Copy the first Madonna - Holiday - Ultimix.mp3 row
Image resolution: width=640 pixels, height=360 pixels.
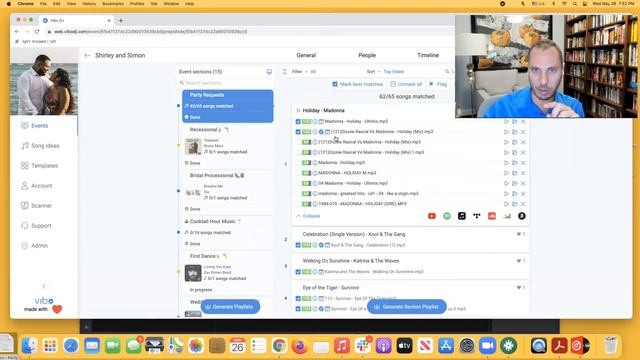pyautogui.click(x=515, y=122)
